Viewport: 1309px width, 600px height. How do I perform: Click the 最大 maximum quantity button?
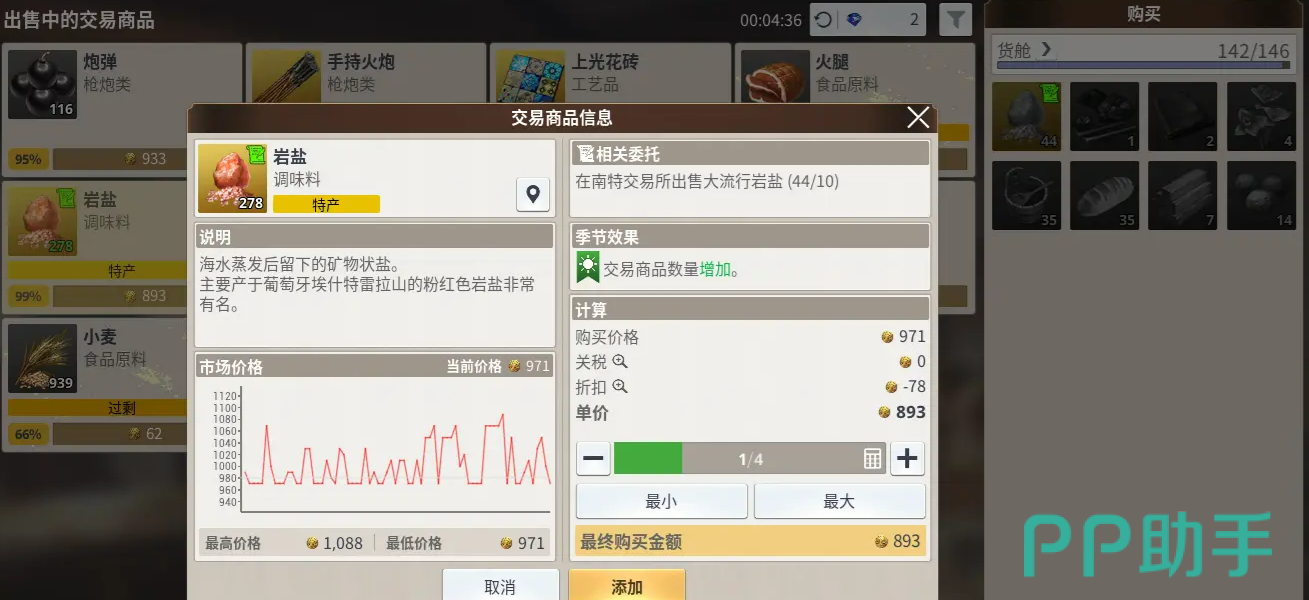tap(839, 501)
